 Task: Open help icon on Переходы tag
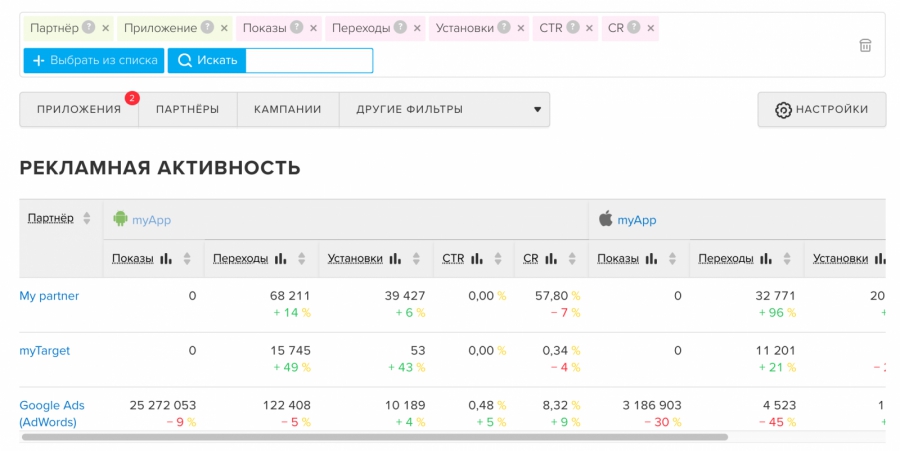coord(401,27)
